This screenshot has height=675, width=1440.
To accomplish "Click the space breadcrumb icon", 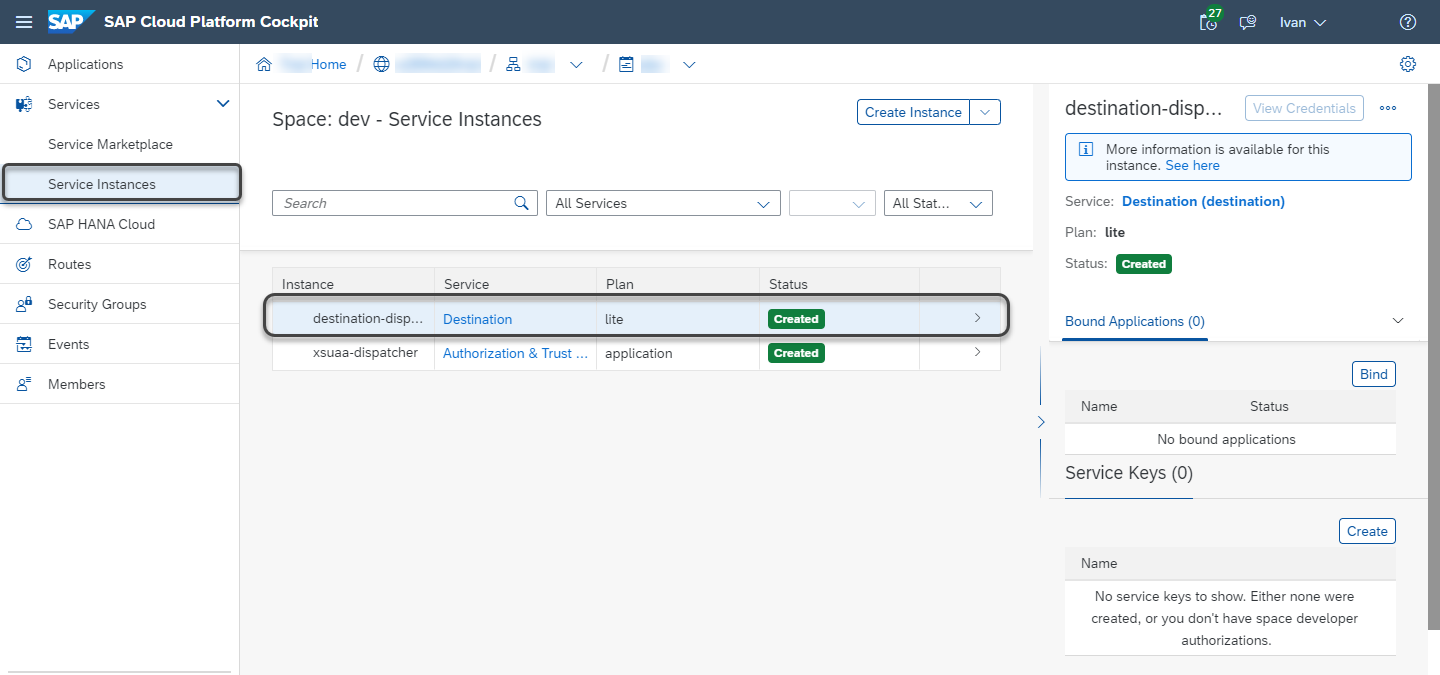I will click(x=626, y=64).
